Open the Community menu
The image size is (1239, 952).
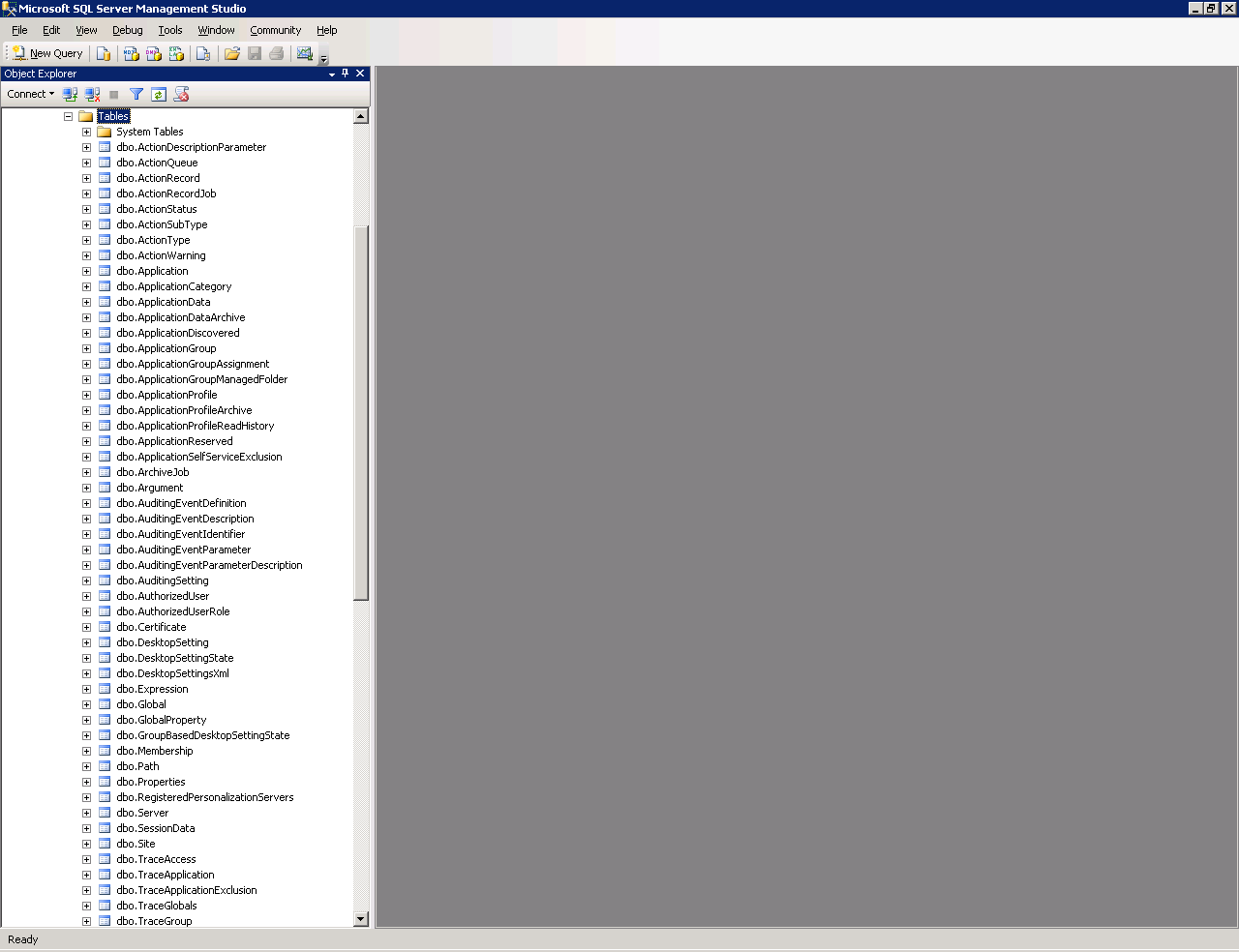275,31
